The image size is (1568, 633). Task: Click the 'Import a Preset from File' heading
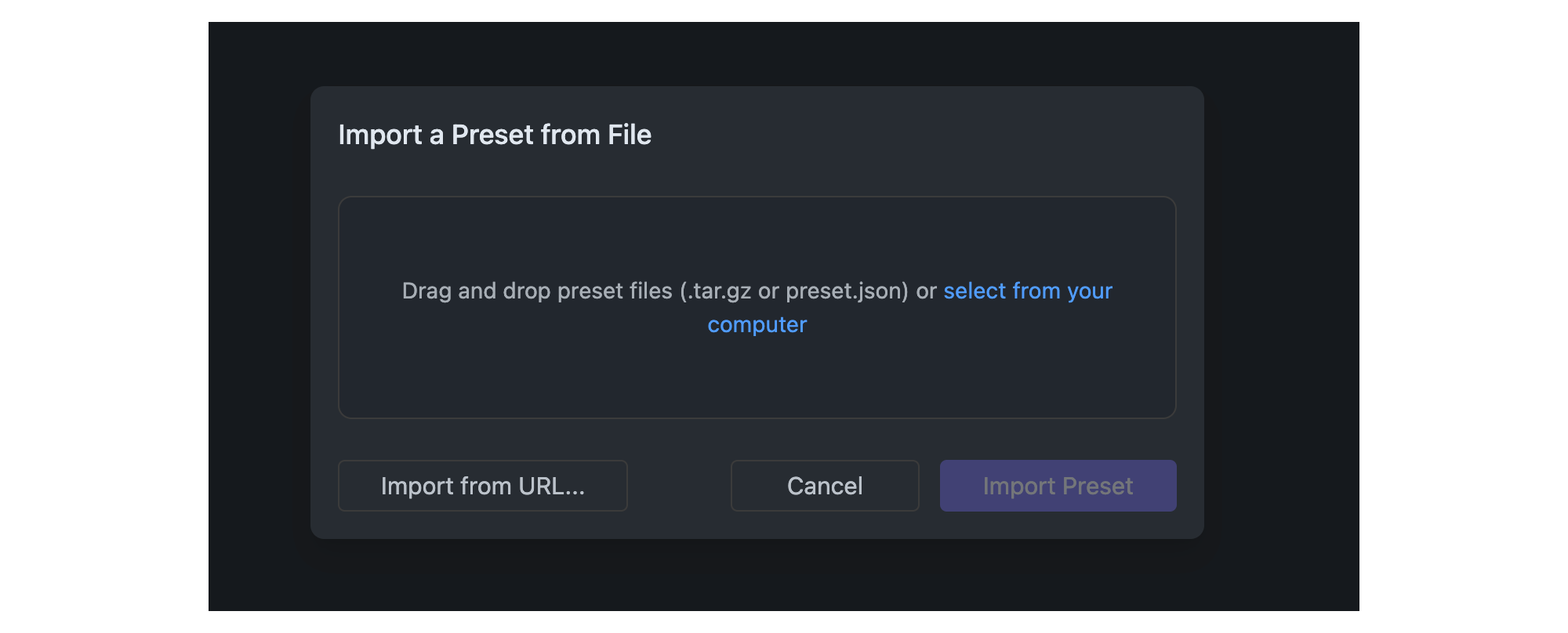pos(495,135)
